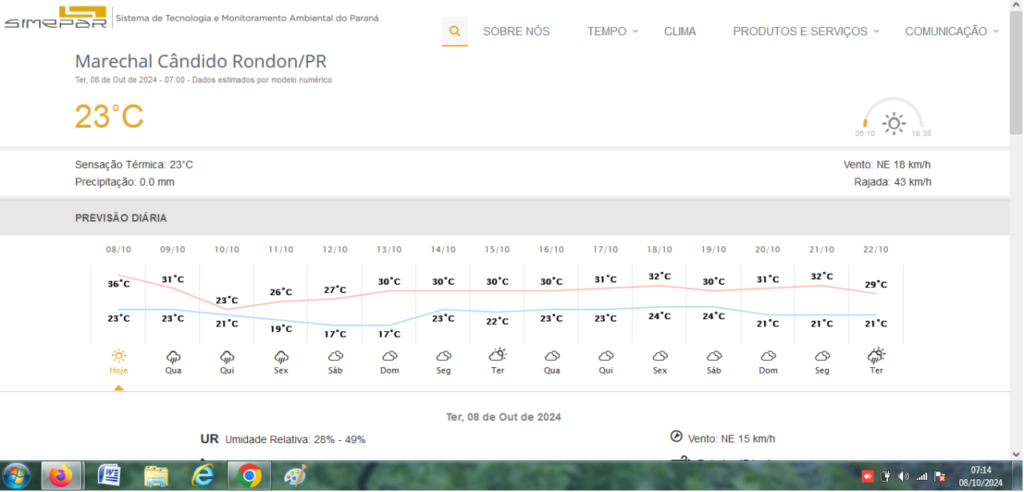The image size is (1024, 492).
Task: Select the rainy Qua 09/10 forecast icon
Action: click(x=173, y=357)
